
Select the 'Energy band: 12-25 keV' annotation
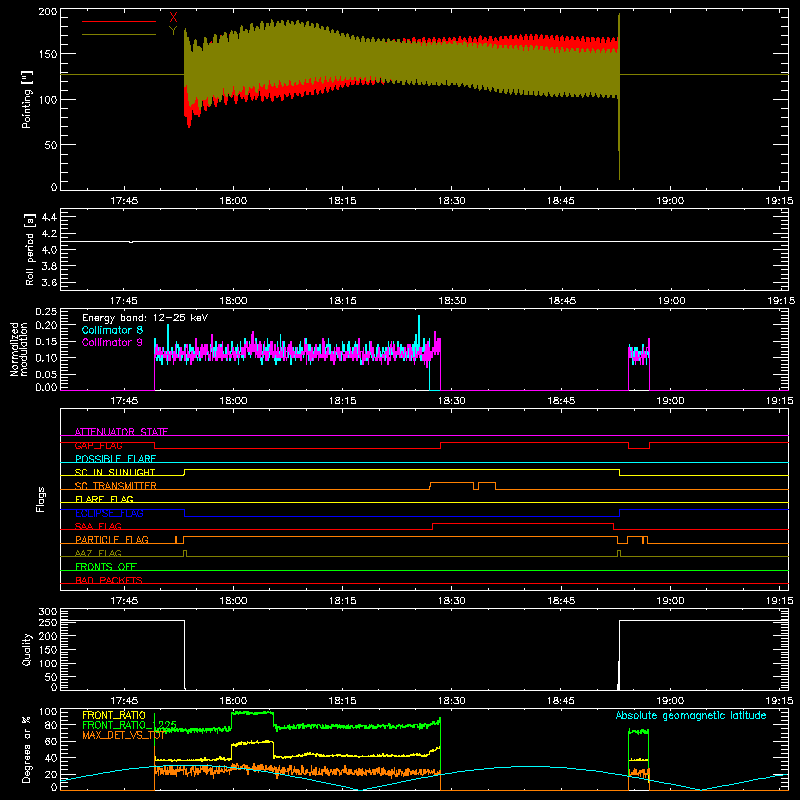(145, 318)
